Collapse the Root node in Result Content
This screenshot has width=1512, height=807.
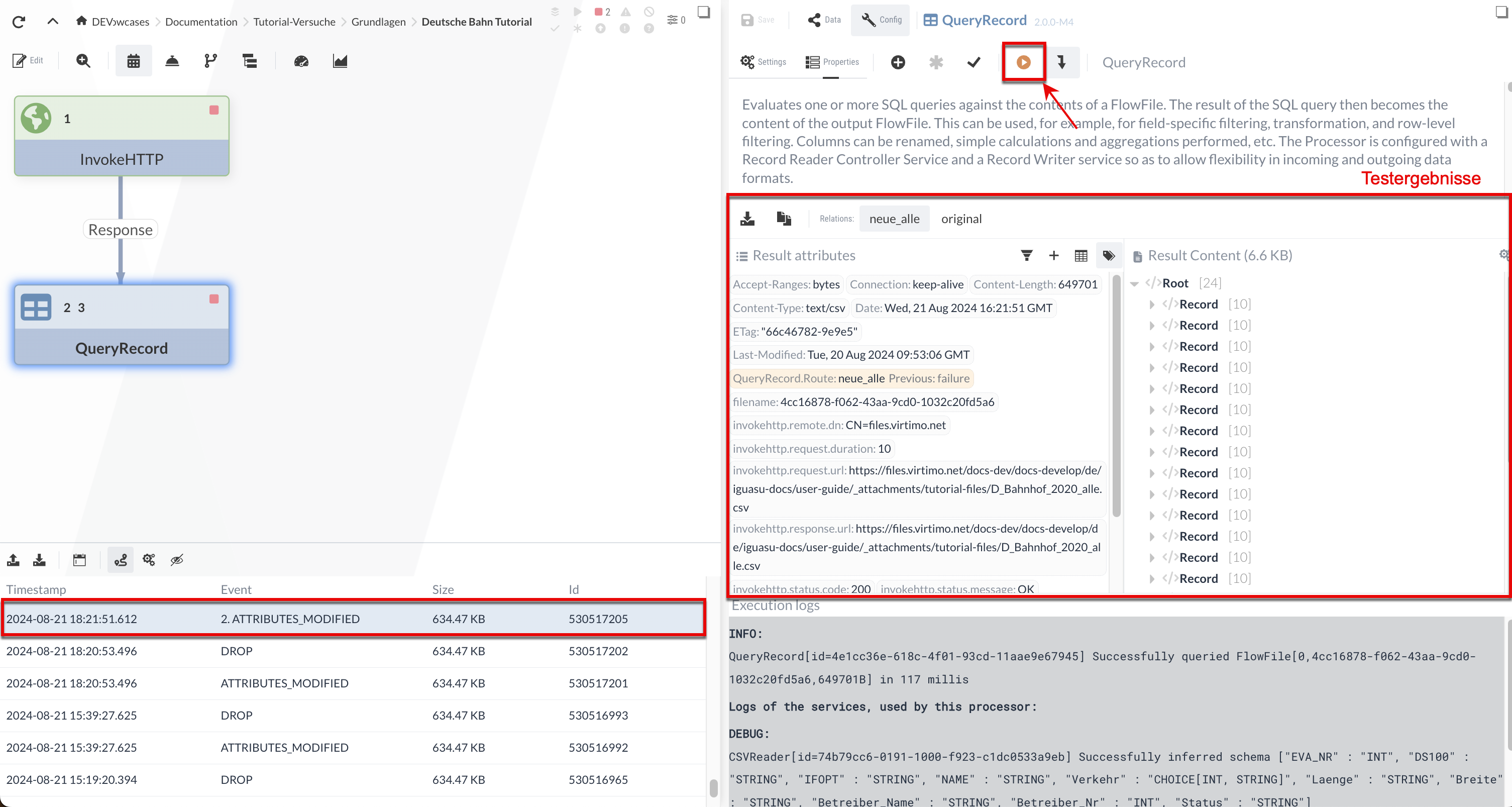coord(1134,282)
